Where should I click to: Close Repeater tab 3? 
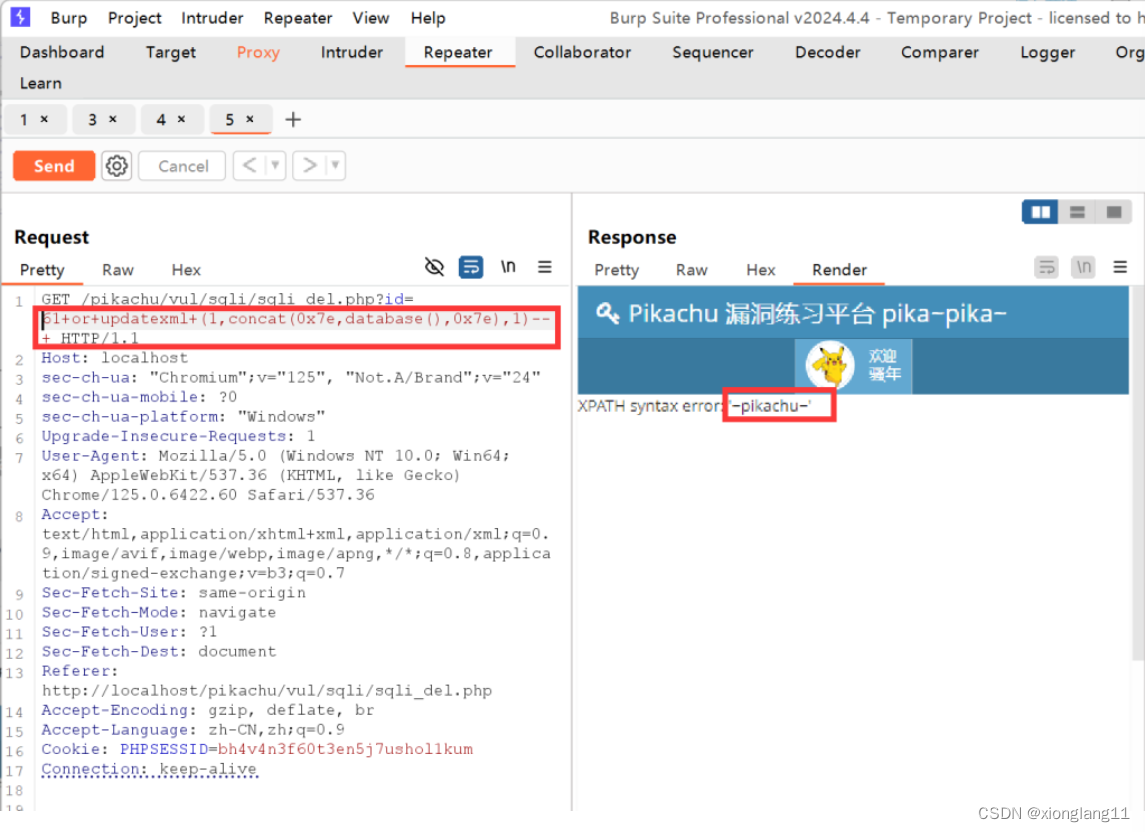coord(112,119)
